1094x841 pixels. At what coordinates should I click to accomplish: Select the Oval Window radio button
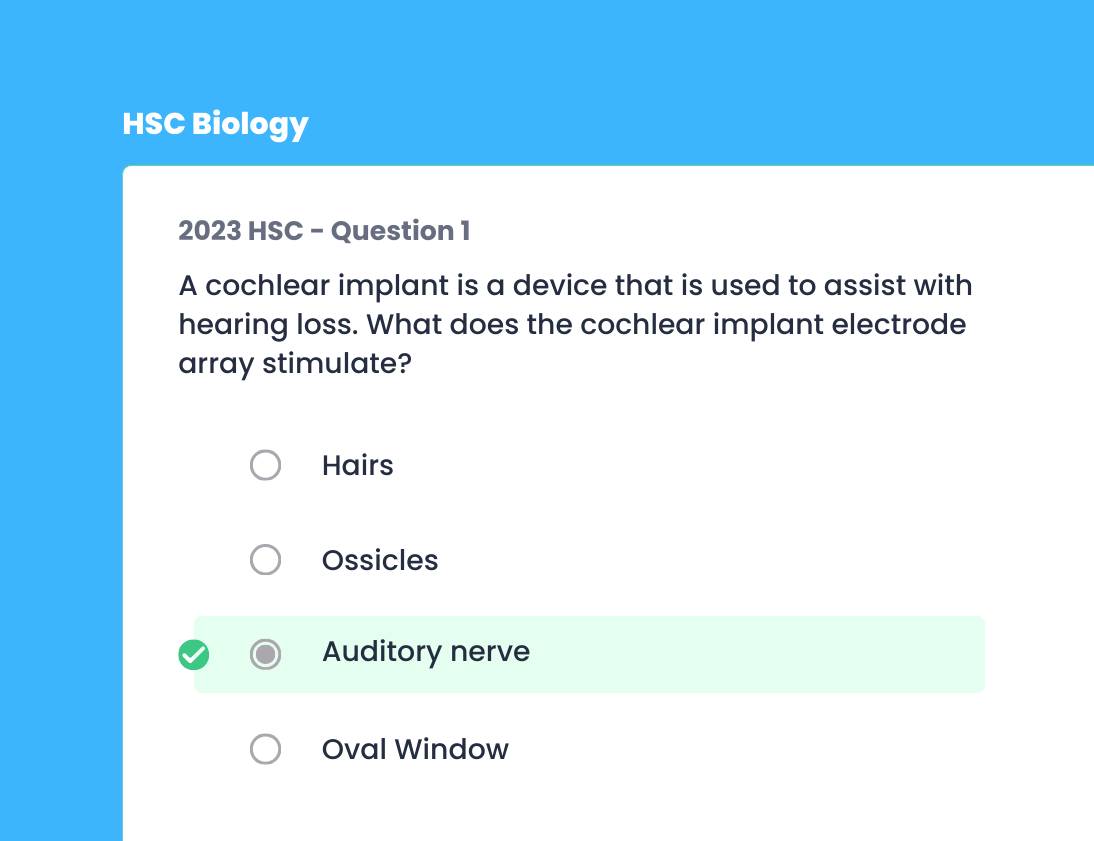(x=265, y=749)
